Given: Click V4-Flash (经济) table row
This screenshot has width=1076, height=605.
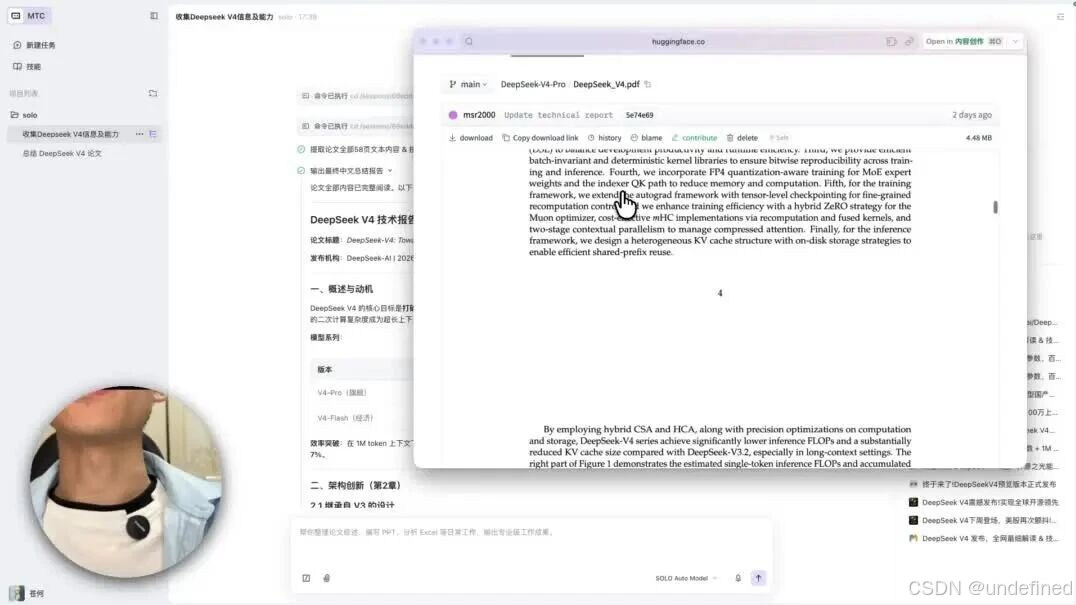Looking at the screenshot, I should [x=362, y=418].
